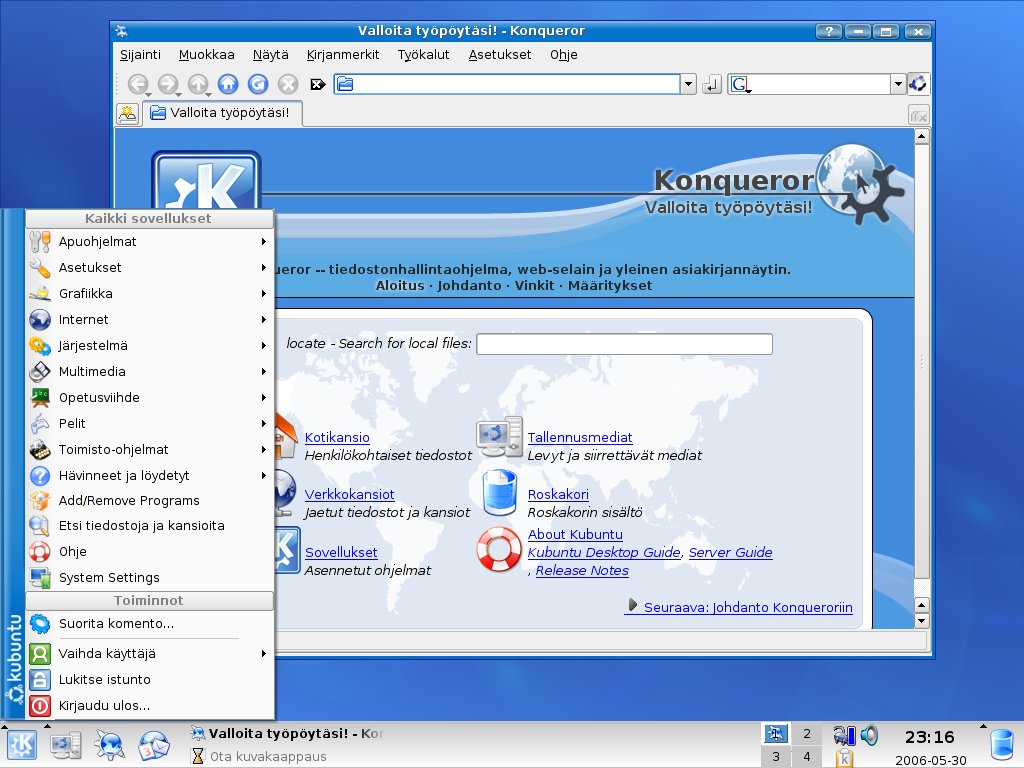Clear the location bar with black X icon

(x=318, y=84)
